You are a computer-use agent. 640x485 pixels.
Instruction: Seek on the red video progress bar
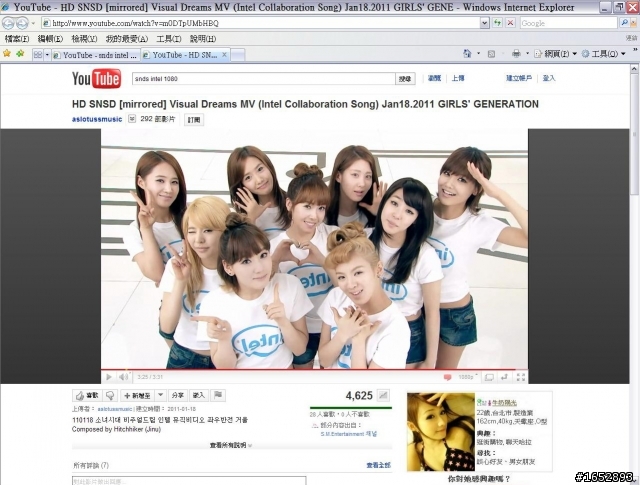click(314, 370)
